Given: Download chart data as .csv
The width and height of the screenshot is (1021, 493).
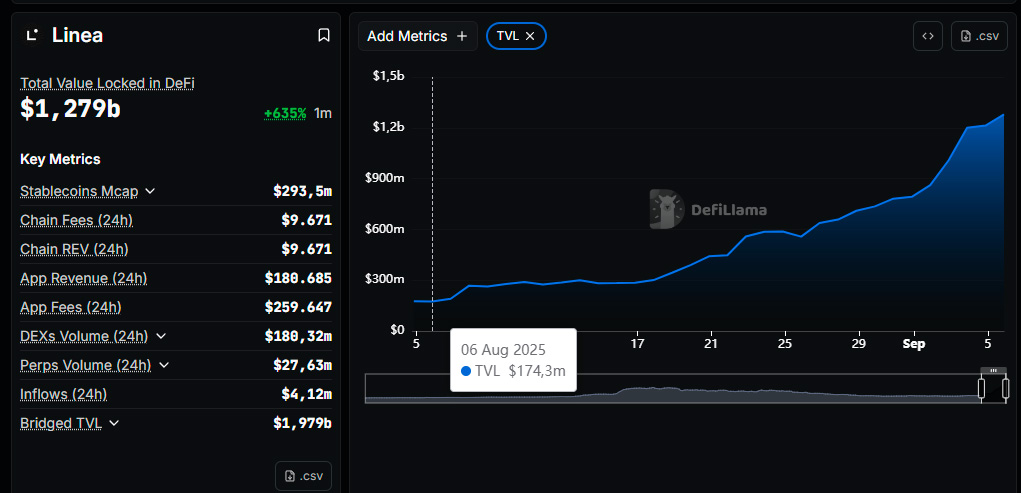Looking at the screenshot, I should click(x=979, y=36).
